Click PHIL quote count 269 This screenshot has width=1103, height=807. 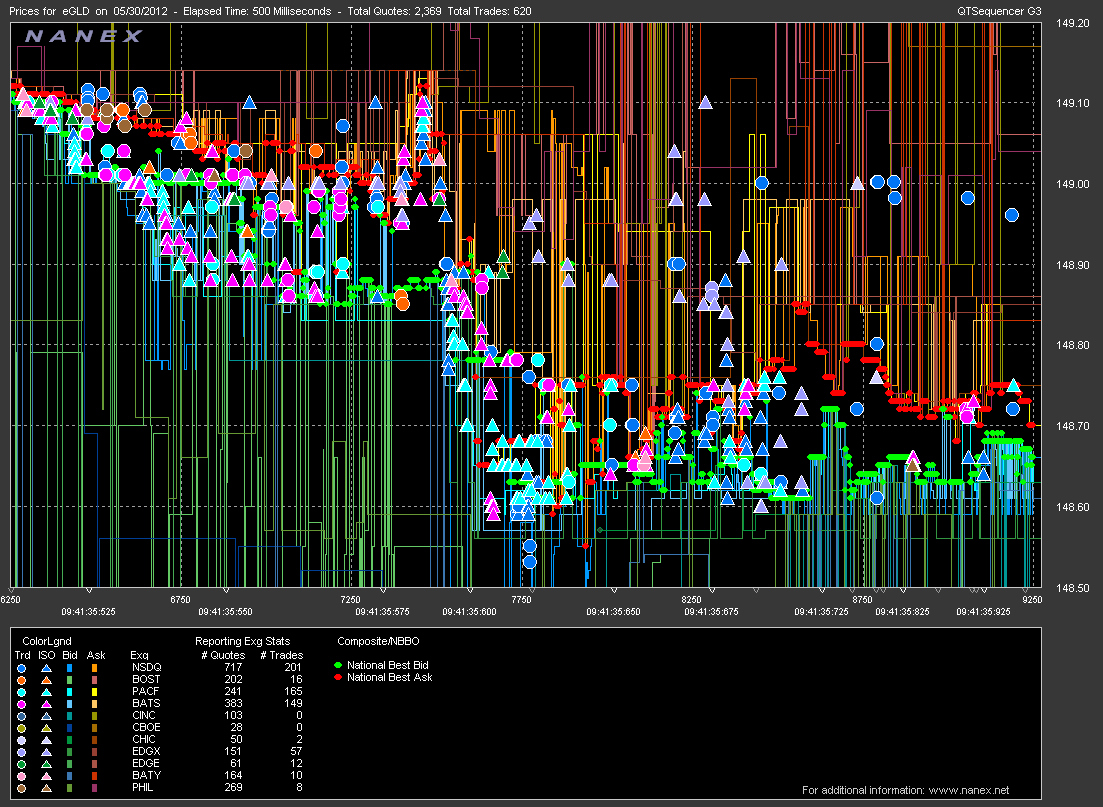233,787
